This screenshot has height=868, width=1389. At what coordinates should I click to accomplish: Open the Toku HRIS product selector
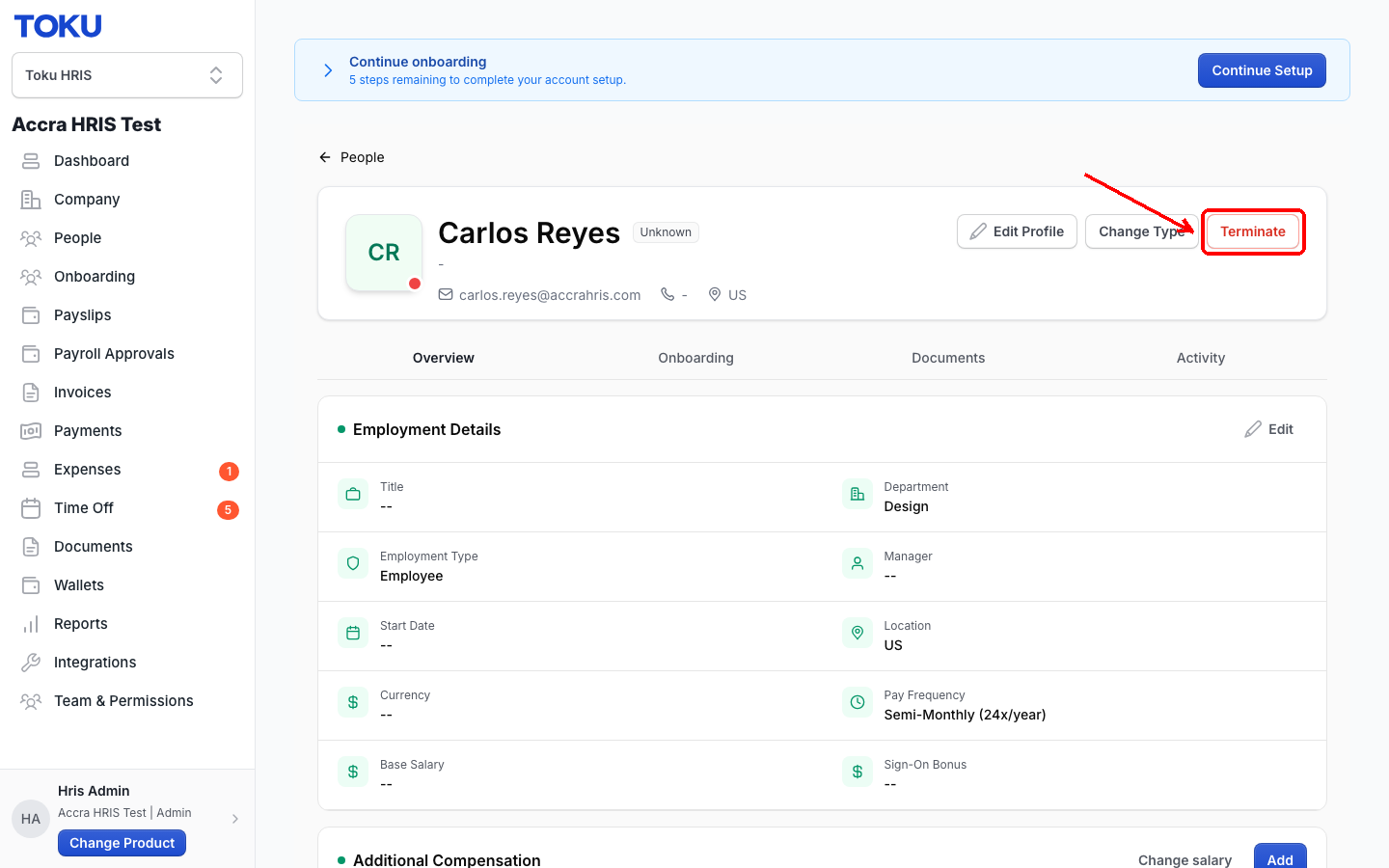coord(127,75)
